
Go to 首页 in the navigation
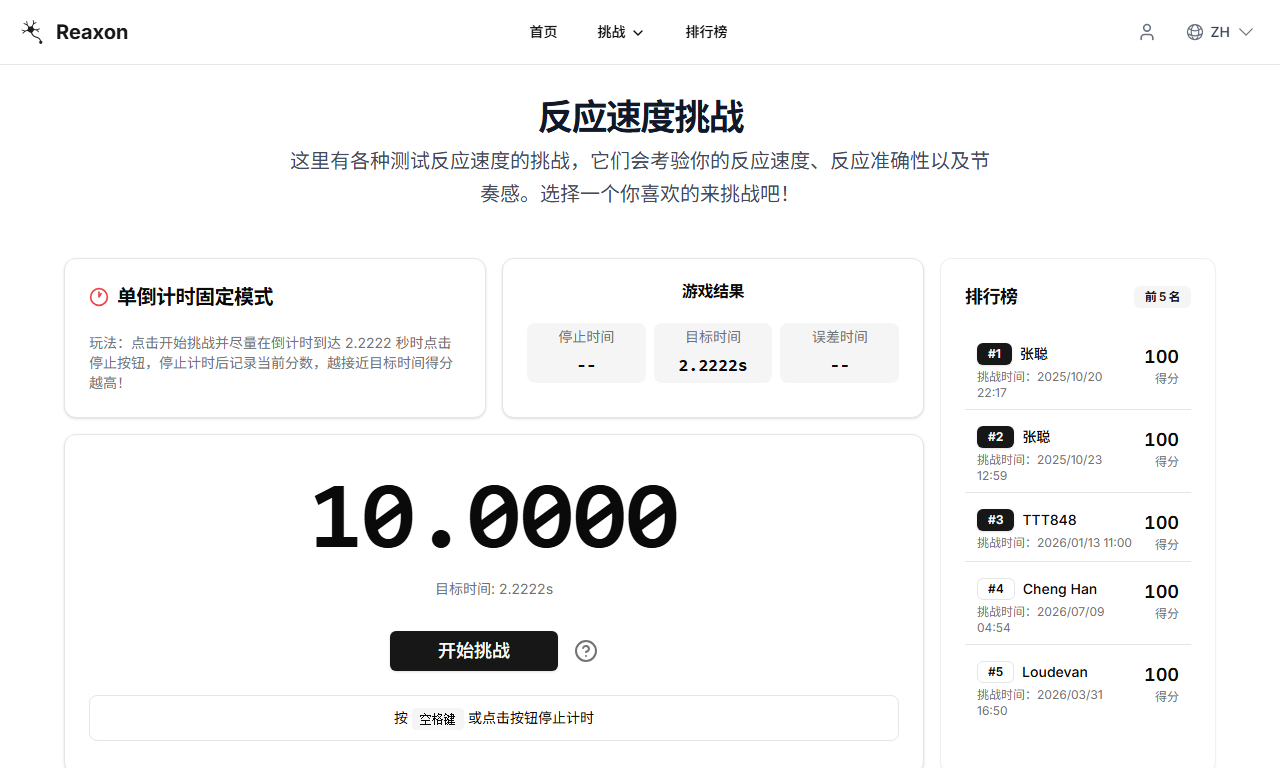point(543,32)
